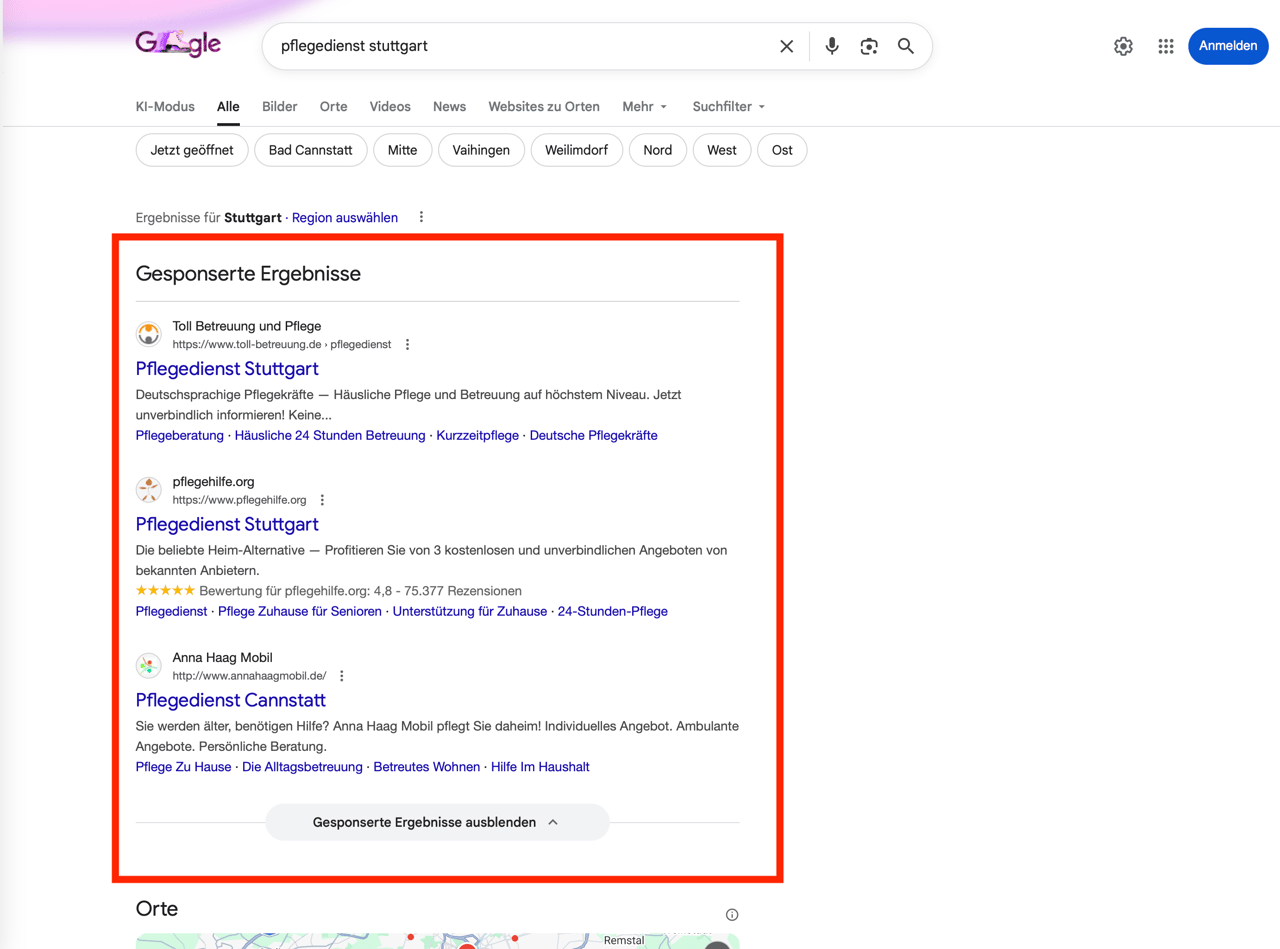Image resolution: width=1280 pixels, height=949 pixels.
Task: Click the magnifying glass search icon
Action: click(906, 46)
